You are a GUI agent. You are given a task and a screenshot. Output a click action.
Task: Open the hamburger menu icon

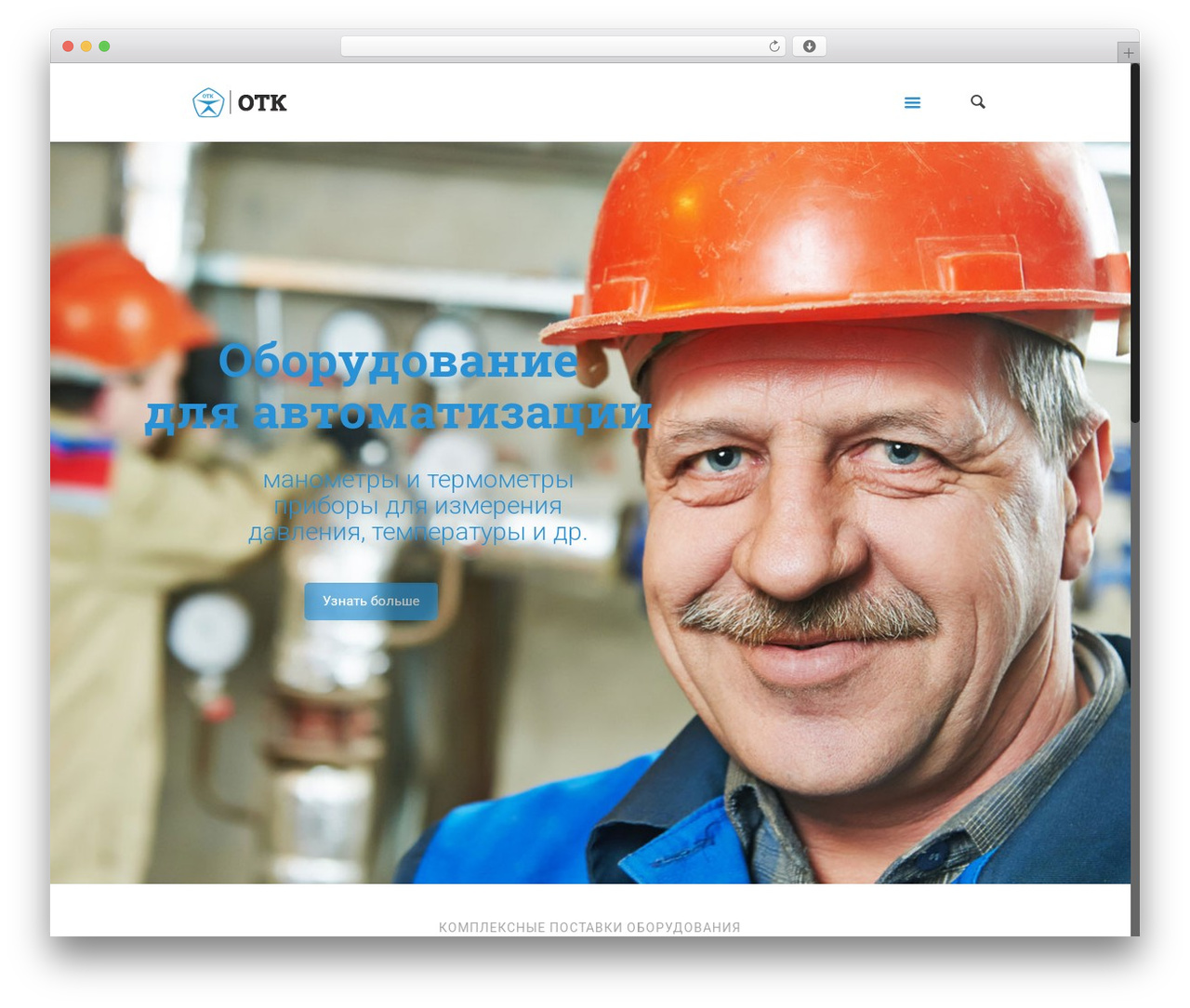(x=912, y=102)
